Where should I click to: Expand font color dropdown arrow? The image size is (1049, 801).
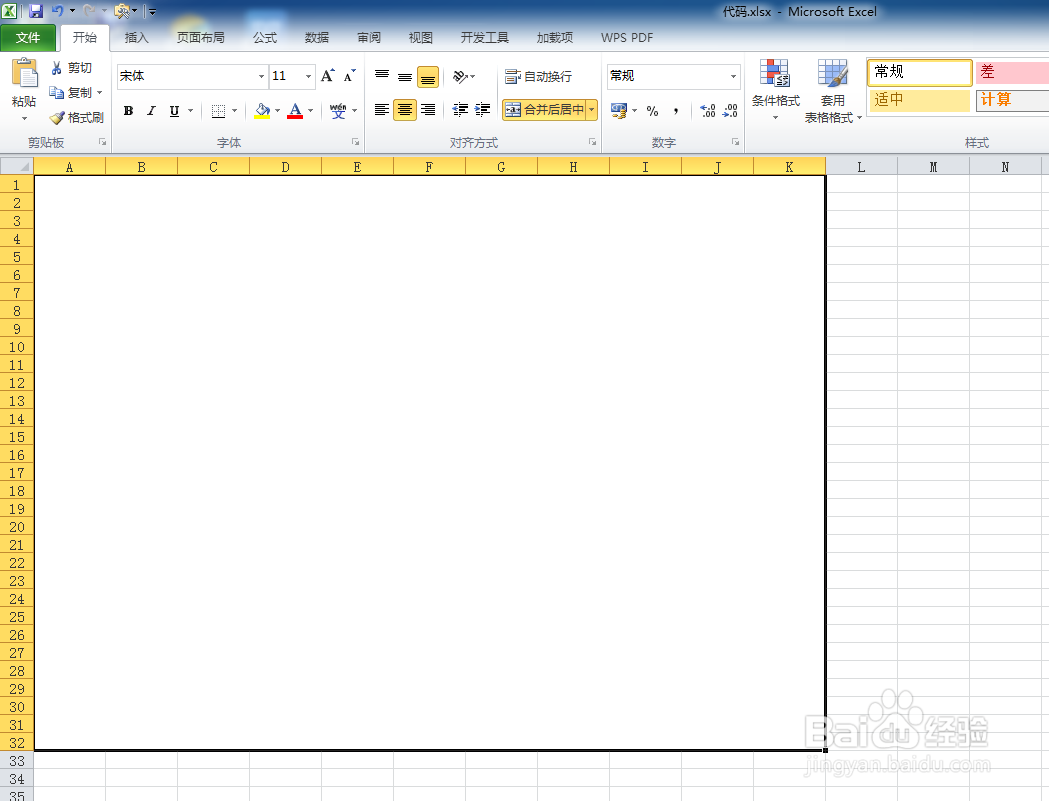(x=310, y=111)
